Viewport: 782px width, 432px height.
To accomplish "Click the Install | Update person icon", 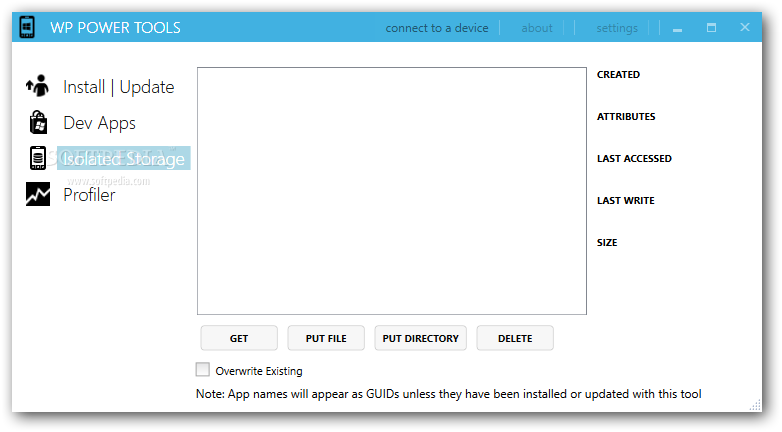I will (x=38, y=86).
